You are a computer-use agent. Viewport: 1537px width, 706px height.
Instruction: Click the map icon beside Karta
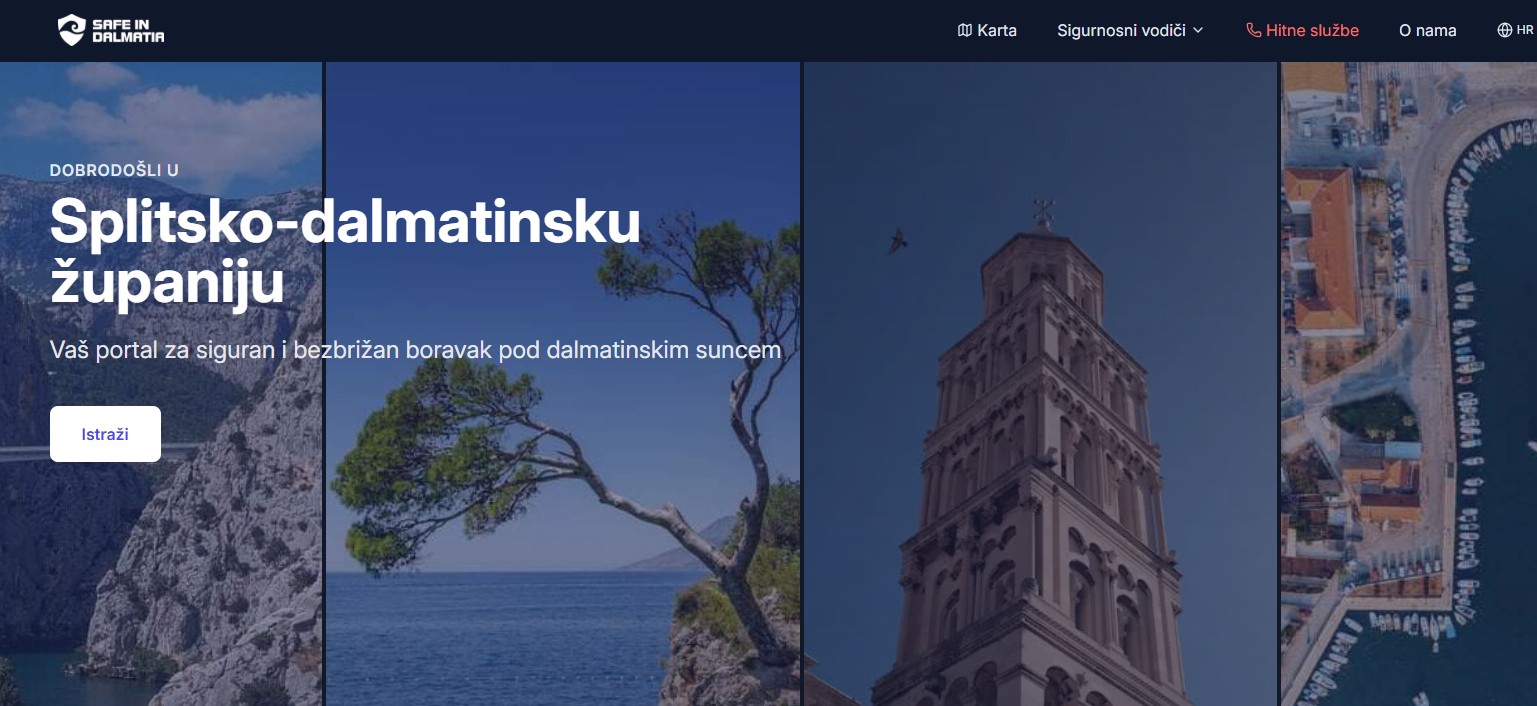click(965, 30)
